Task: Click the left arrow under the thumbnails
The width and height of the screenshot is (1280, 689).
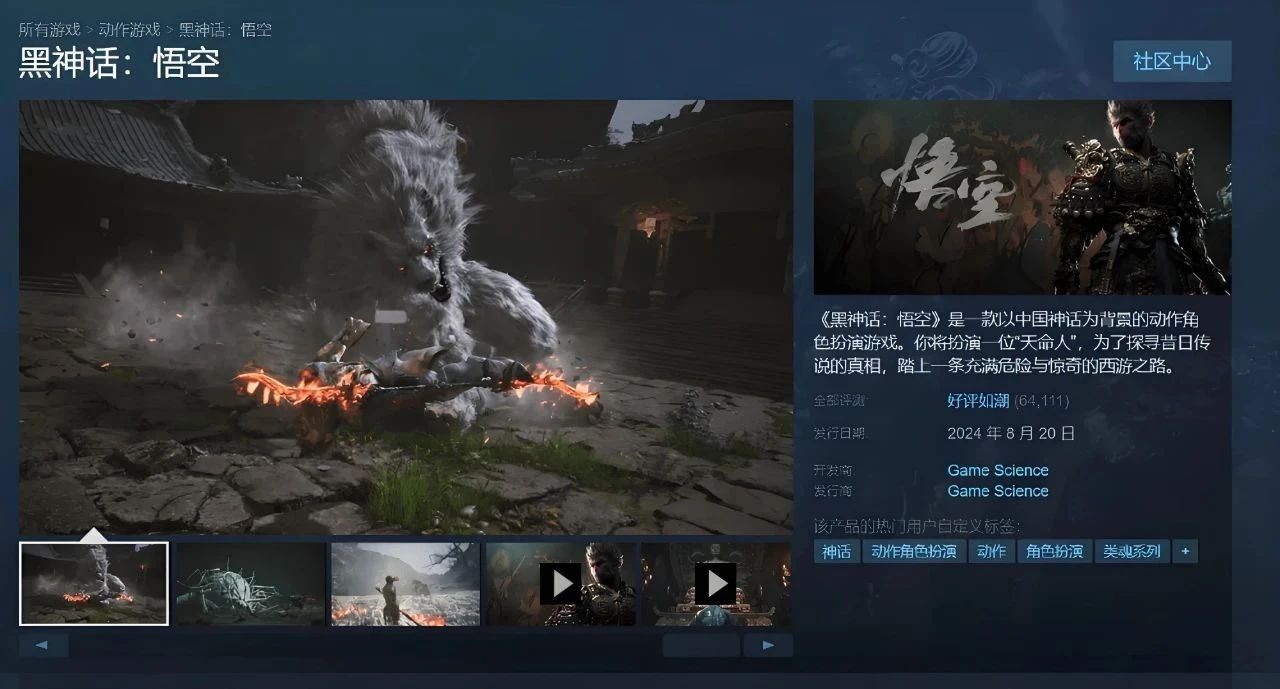Action: pyautogui.click(x=43, y=645)
